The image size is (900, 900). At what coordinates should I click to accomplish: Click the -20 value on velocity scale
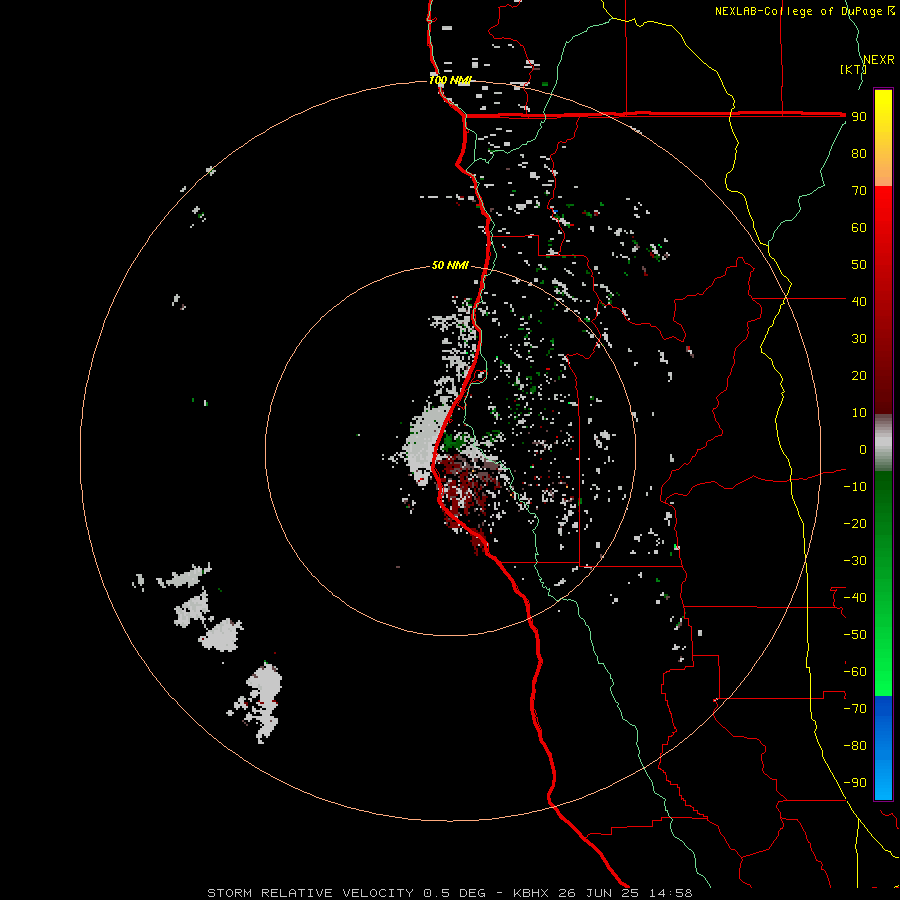click(x=855, y=523)
